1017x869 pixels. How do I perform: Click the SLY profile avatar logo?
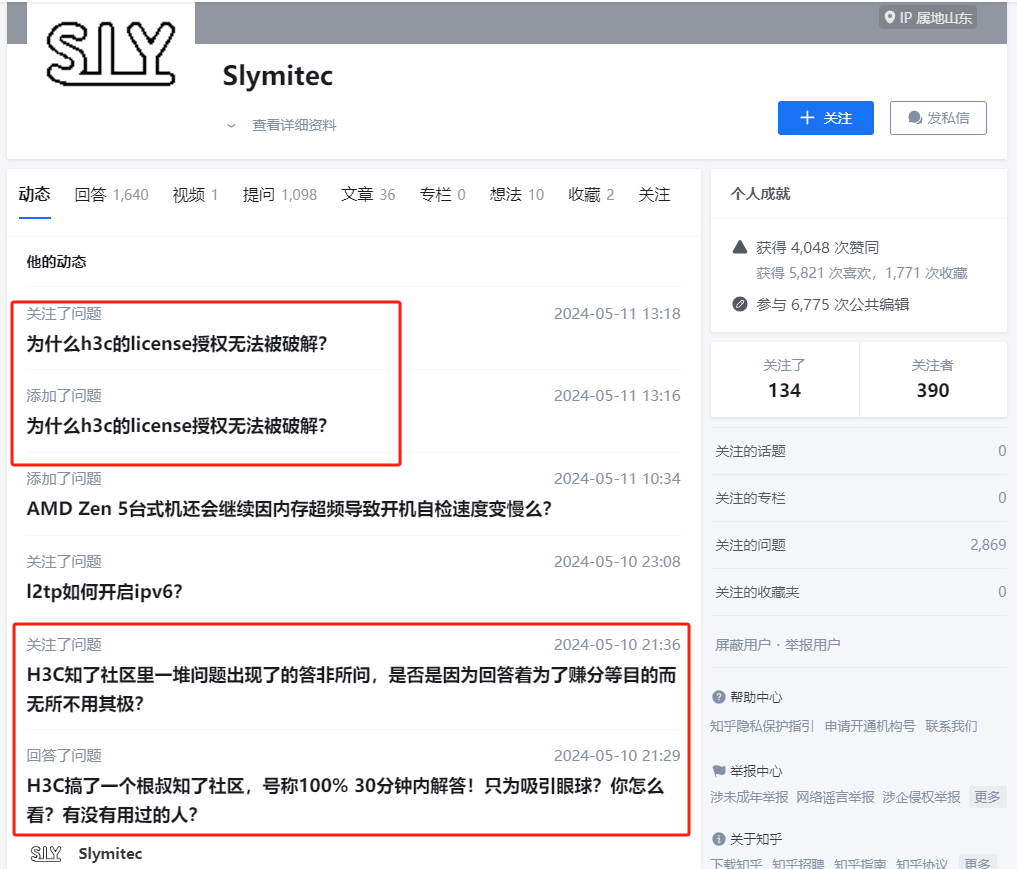tap(111, 53)
